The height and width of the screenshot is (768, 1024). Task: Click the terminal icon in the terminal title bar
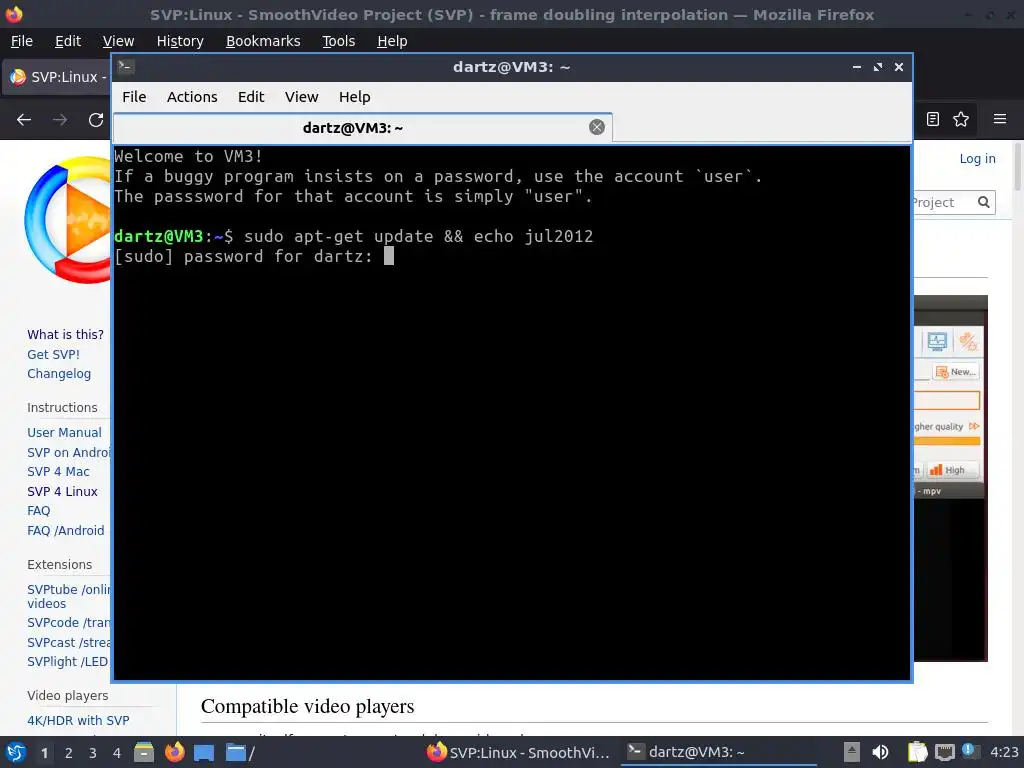coord(126,67)
